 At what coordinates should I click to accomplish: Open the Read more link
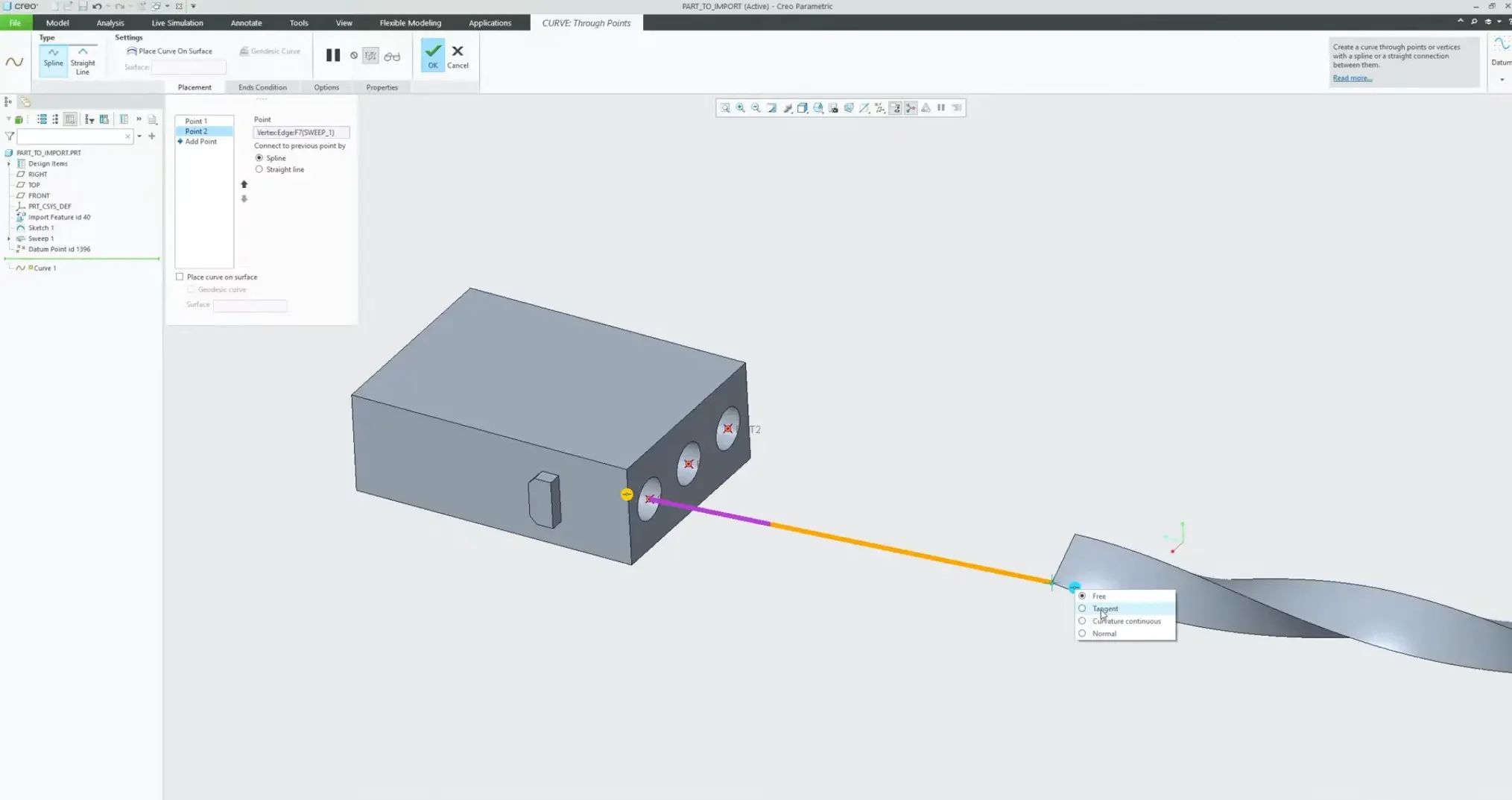coord(1352,78)
